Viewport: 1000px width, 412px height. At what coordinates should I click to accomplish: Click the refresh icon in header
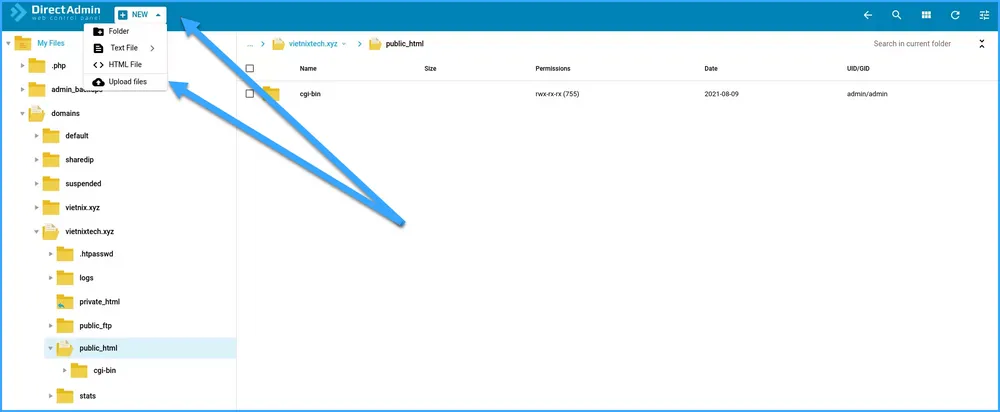(955, 15)
